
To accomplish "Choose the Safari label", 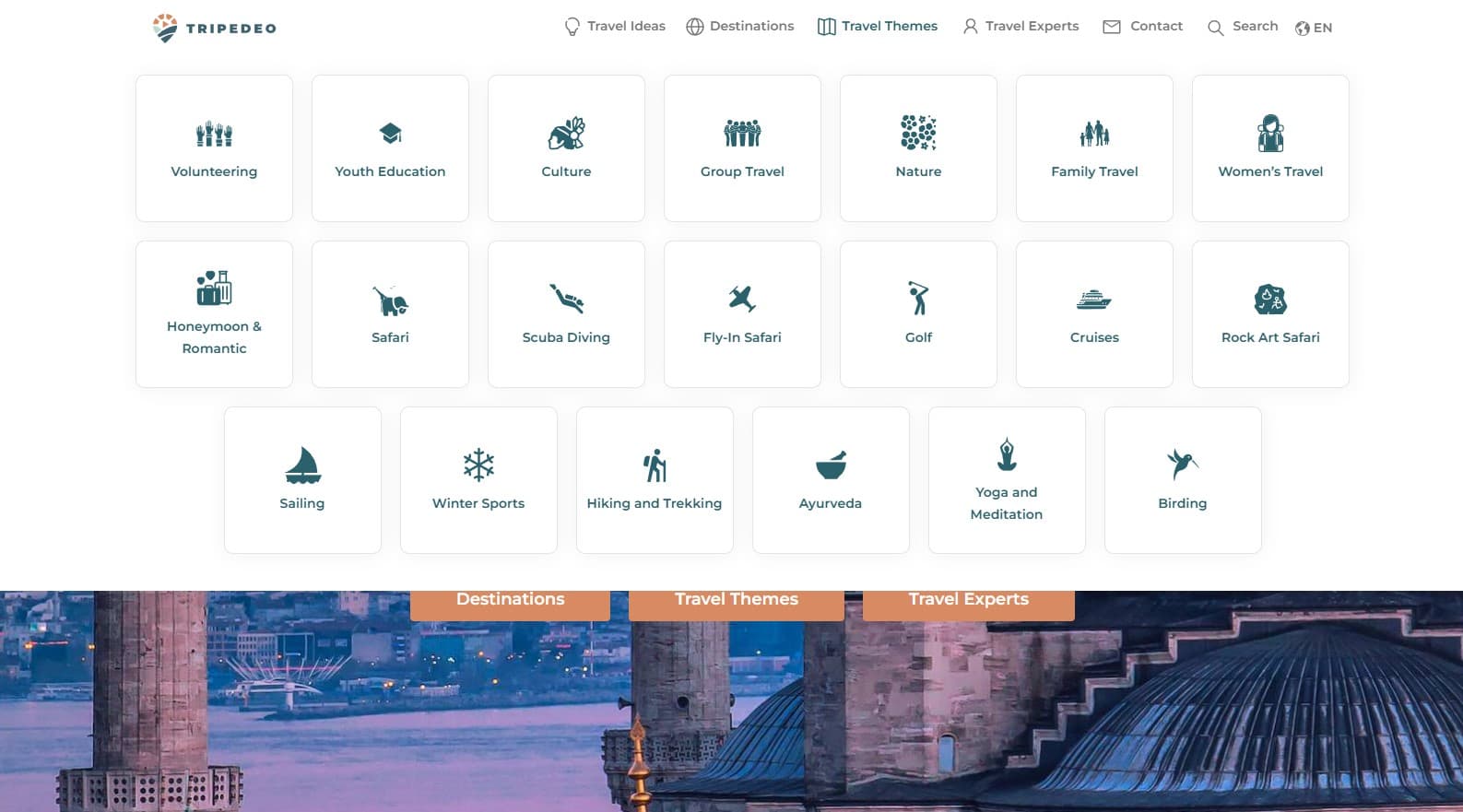I will click(390, 337).
